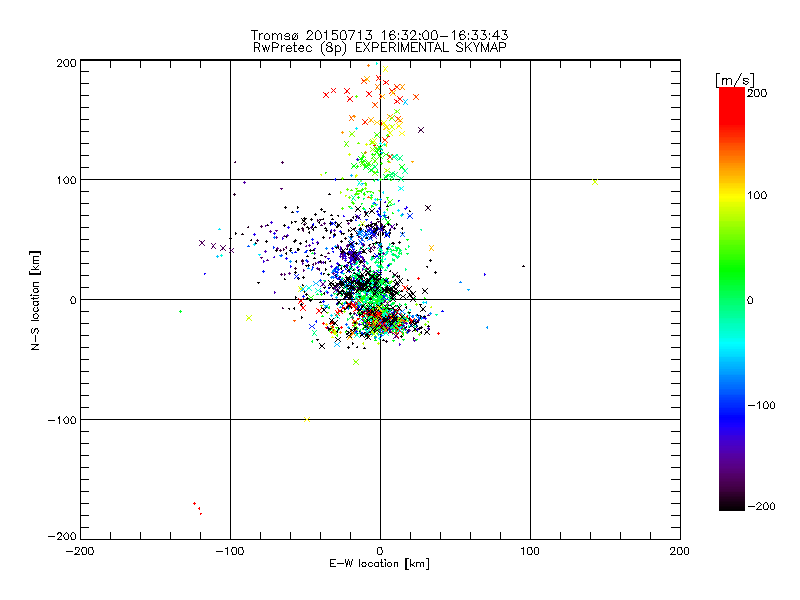Click the X-axis tick label '−200'
The height and width of the screenshot is (600, 800).
point(80,552)
